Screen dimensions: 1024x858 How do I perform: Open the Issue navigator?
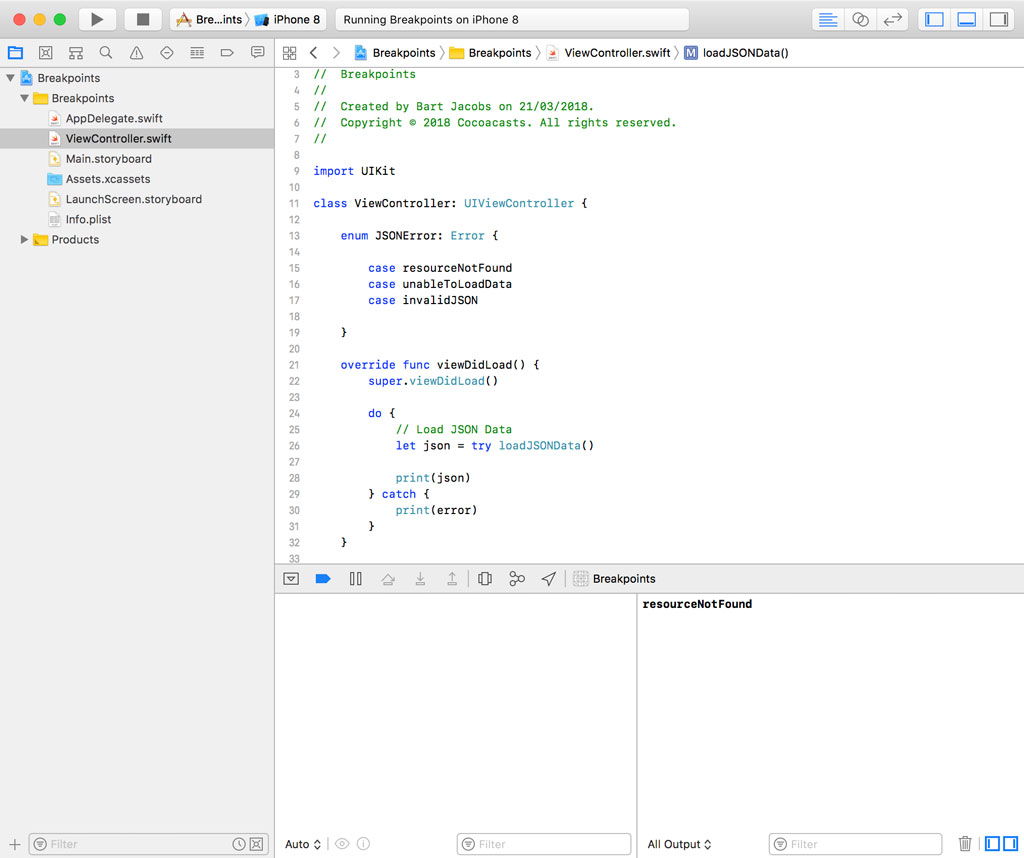tap(136, 52)
